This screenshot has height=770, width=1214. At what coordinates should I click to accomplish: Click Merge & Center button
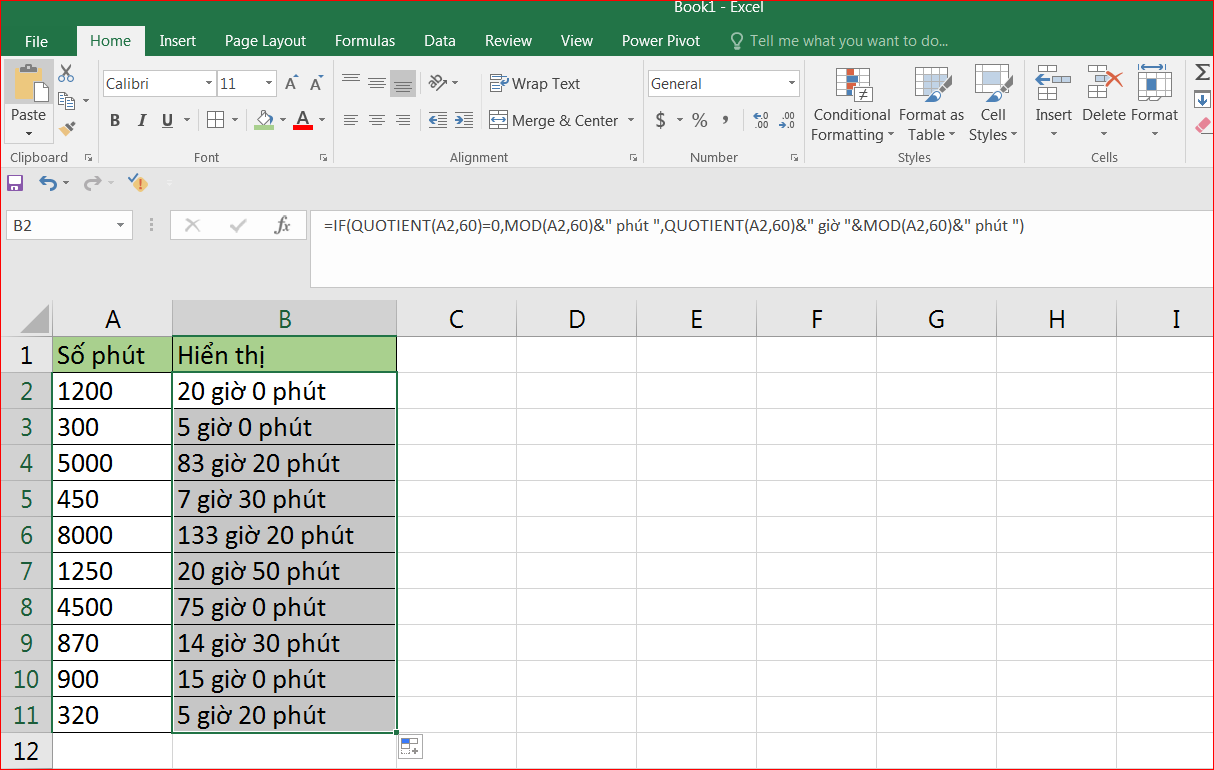coord(553,121)
